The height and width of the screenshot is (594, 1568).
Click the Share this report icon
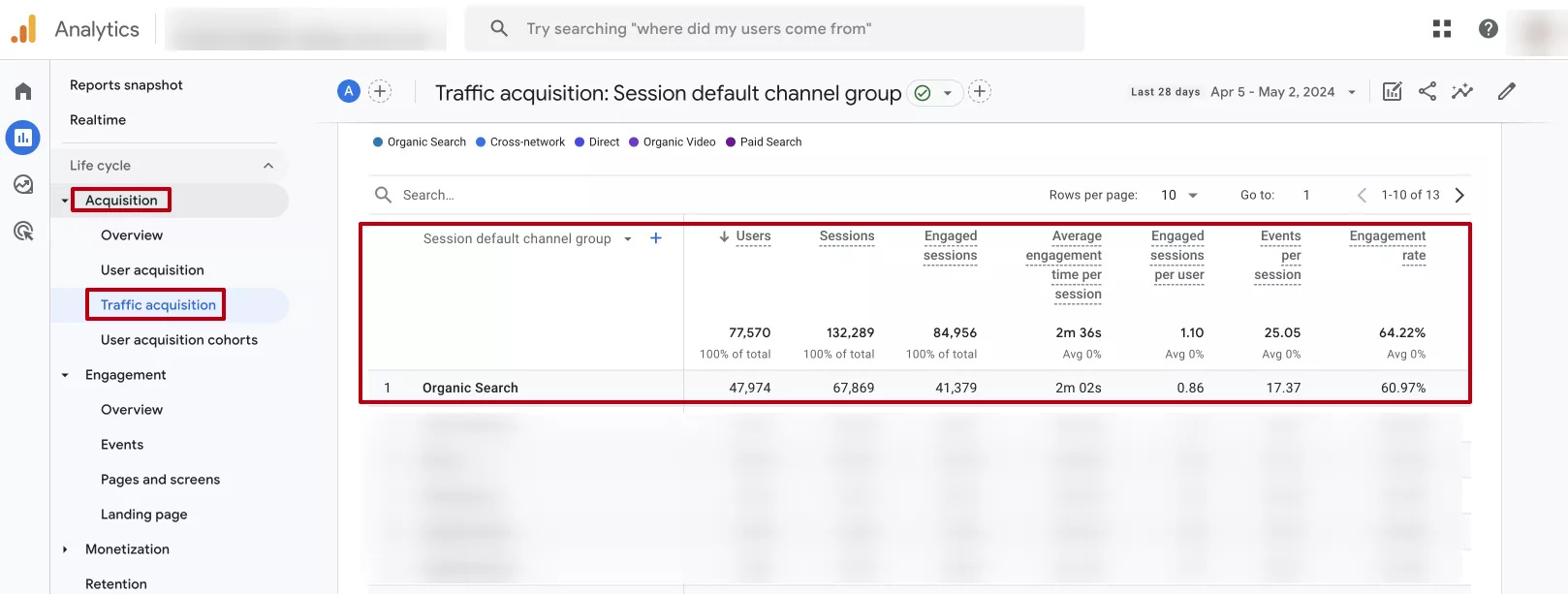1427,91
